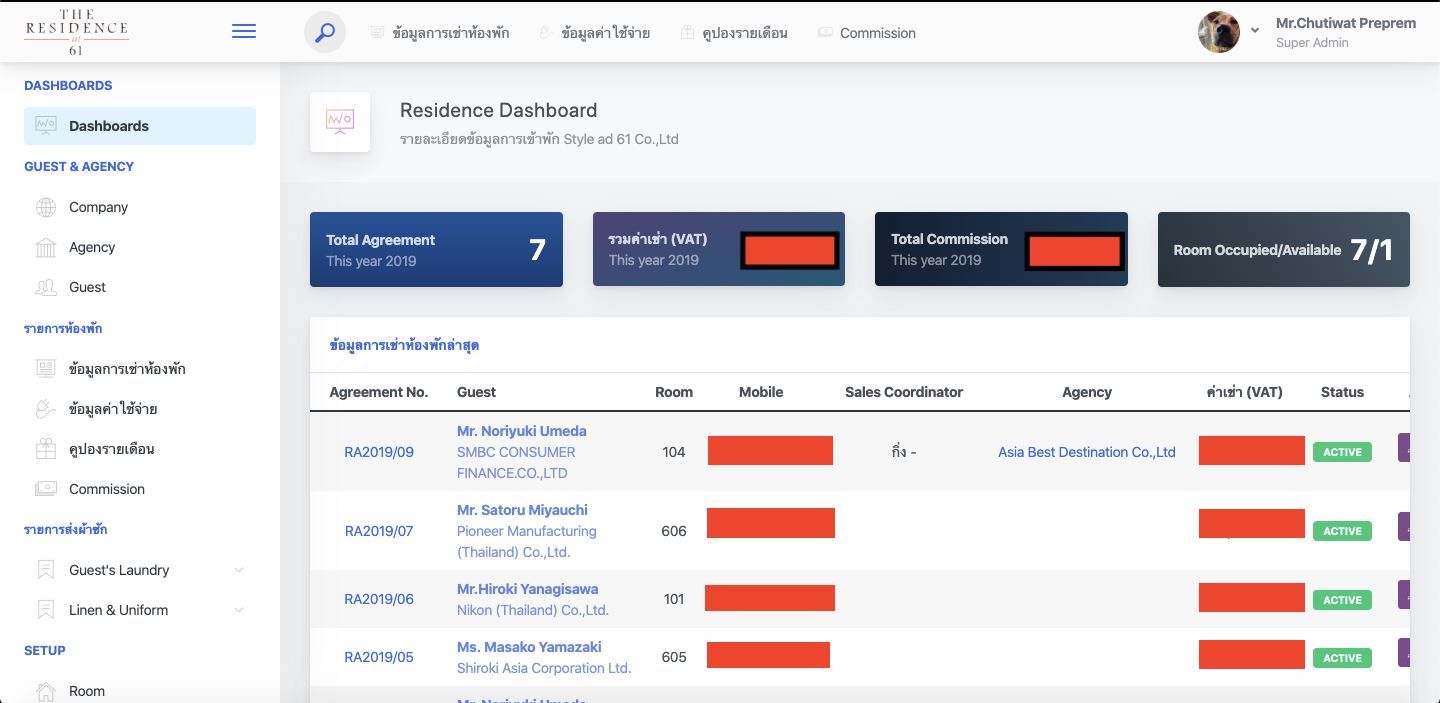Screen dimensions: 1440x703
Task: Click the ACTIVE status badge for RA2019/09
Action: (1342, 452)
